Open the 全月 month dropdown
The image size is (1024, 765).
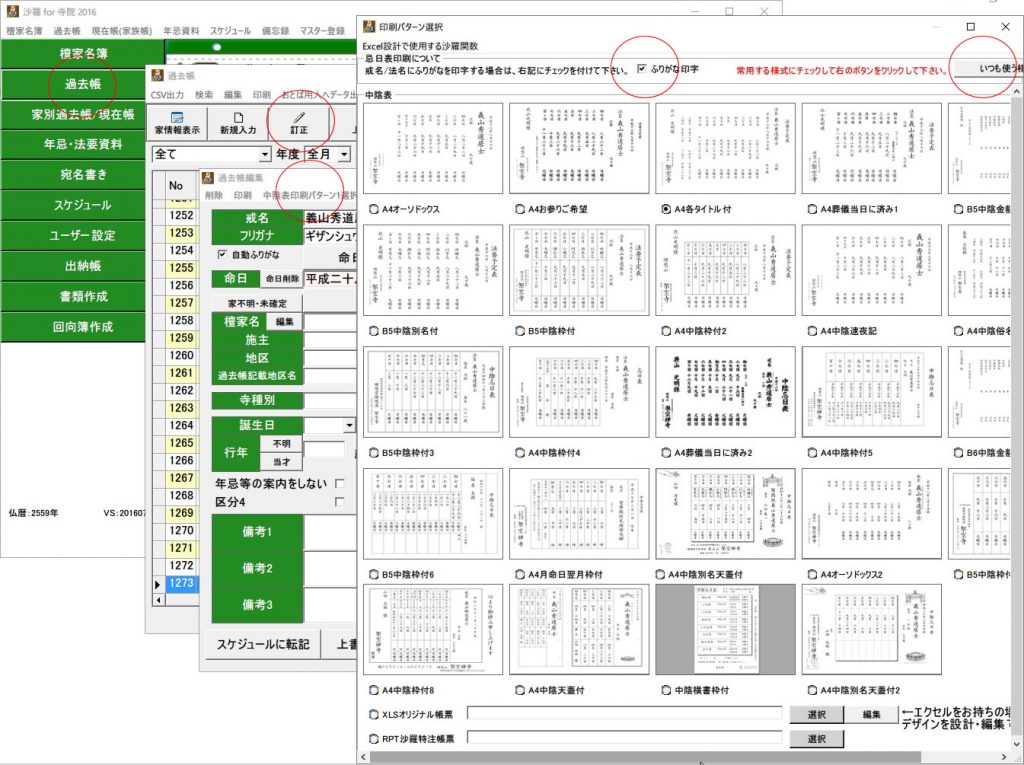tap(344, 154)
